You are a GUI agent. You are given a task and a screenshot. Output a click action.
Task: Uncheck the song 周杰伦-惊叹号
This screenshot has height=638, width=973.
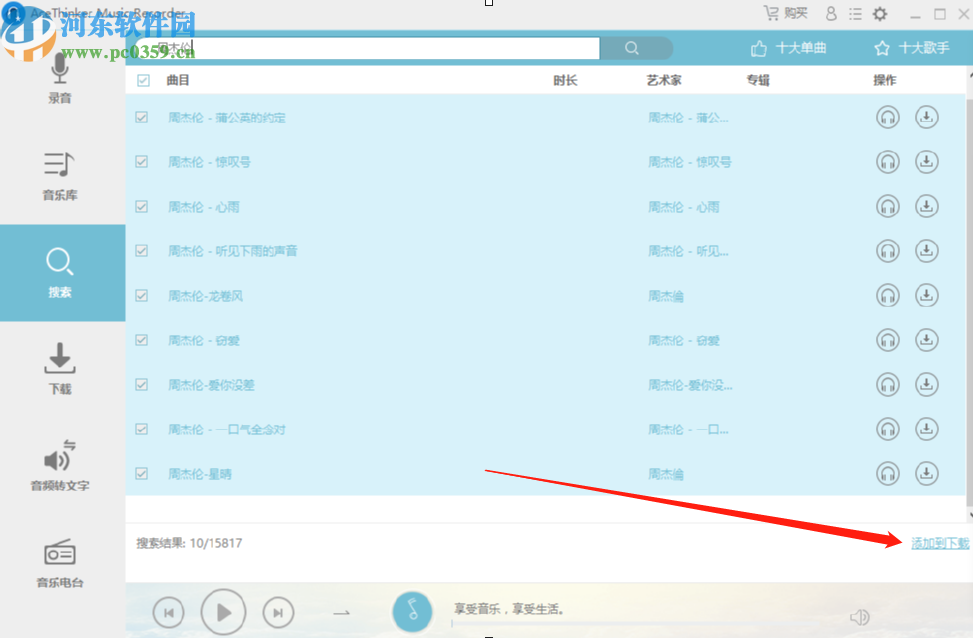141,162
